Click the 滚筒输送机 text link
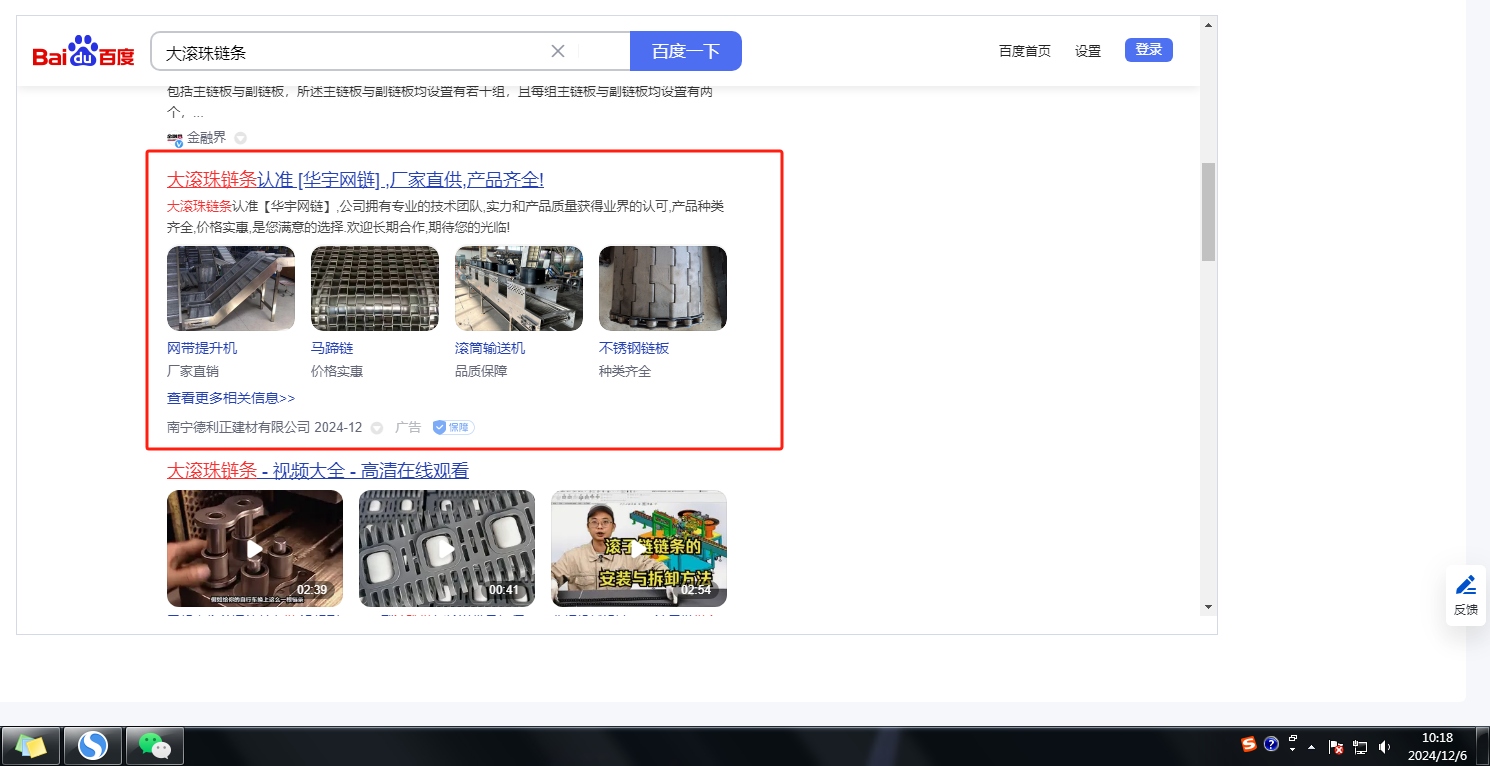1490x766 pixels. pos(490,348)
